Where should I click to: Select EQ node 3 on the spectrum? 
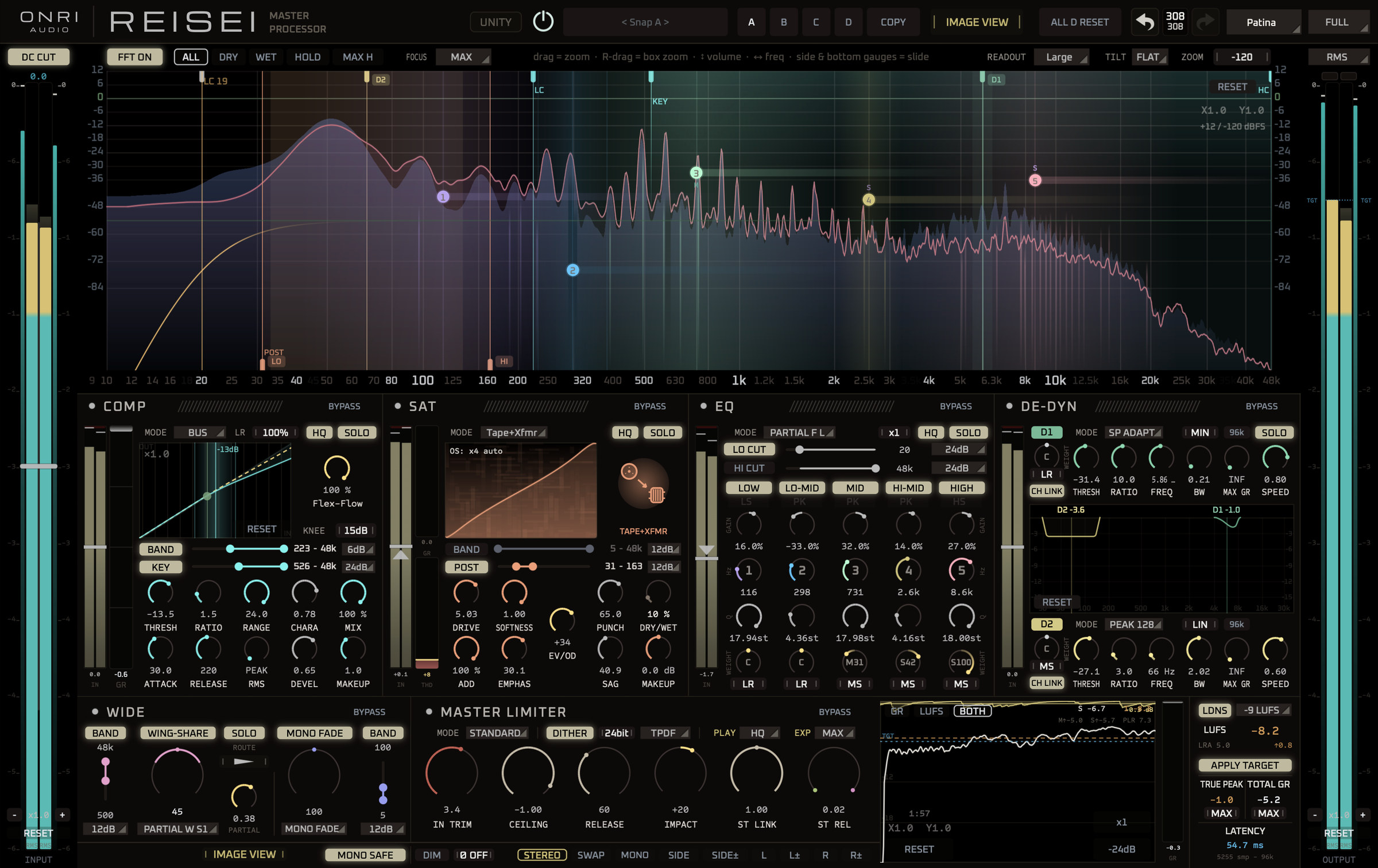(x=696, y=173)
